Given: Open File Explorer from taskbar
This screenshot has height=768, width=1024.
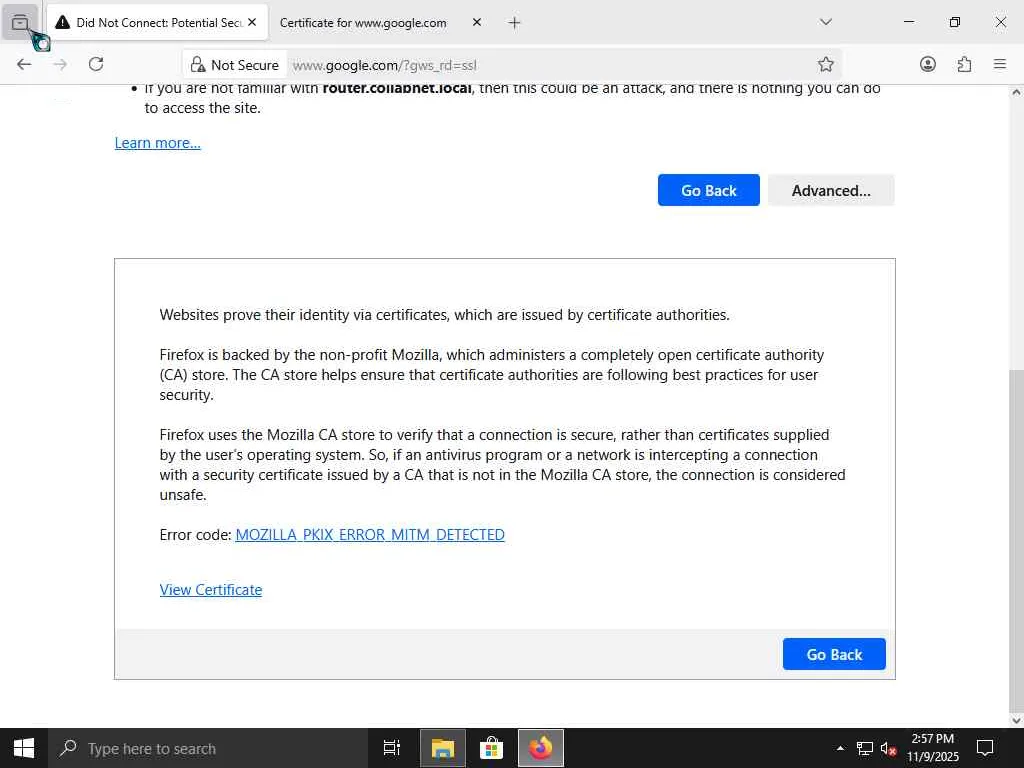Looking at the screenshot, I should [x=442, y=748].
